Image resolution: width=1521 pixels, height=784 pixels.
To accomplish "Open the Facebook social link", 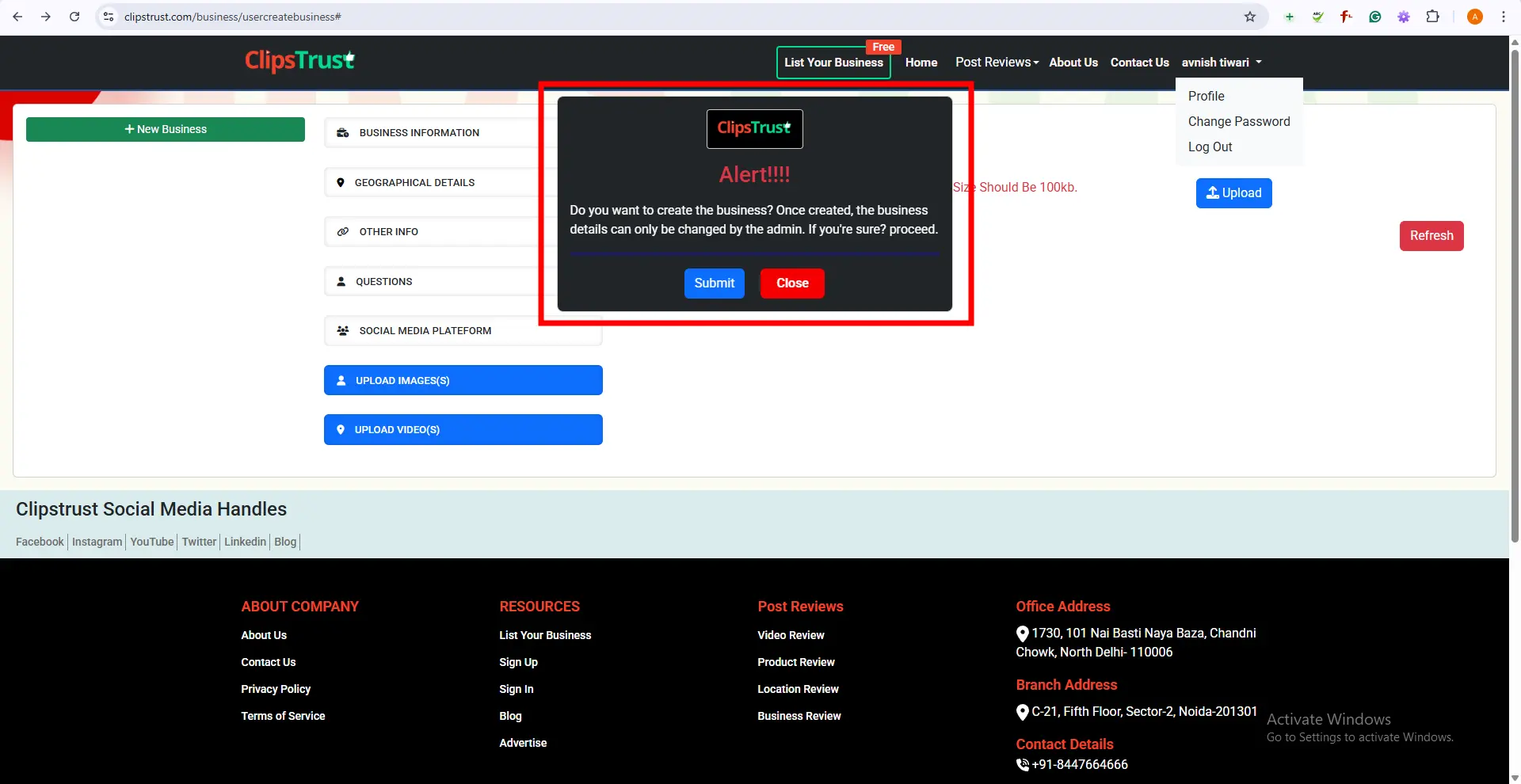I will 40,542.
